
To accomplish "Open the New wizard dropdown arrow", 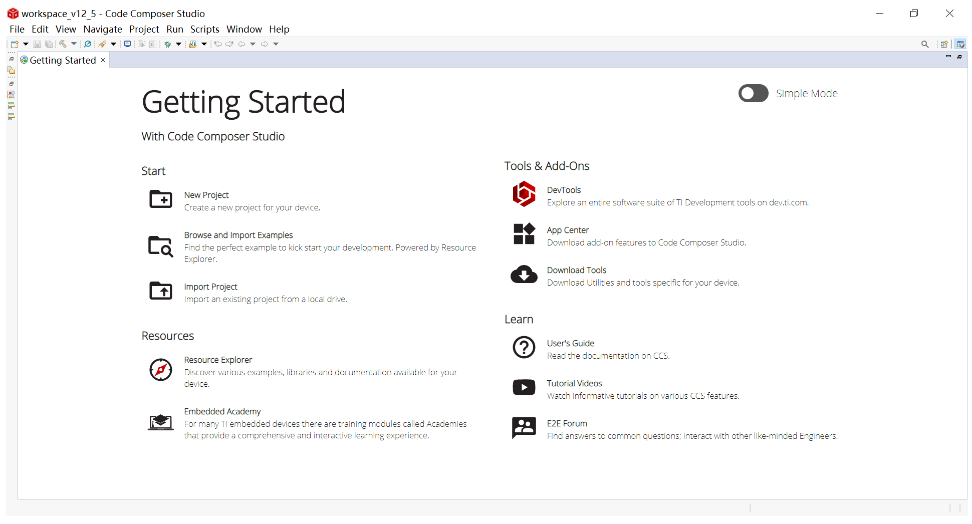I will tap(26, 44).
